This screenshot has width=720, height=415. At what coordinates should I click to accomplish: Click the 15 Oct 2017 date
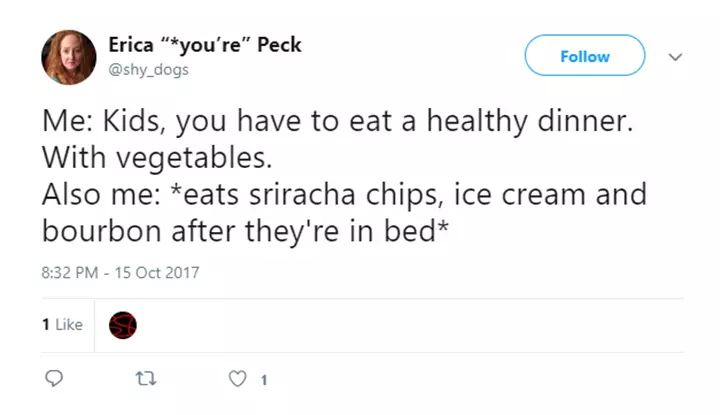coord(160,272)
